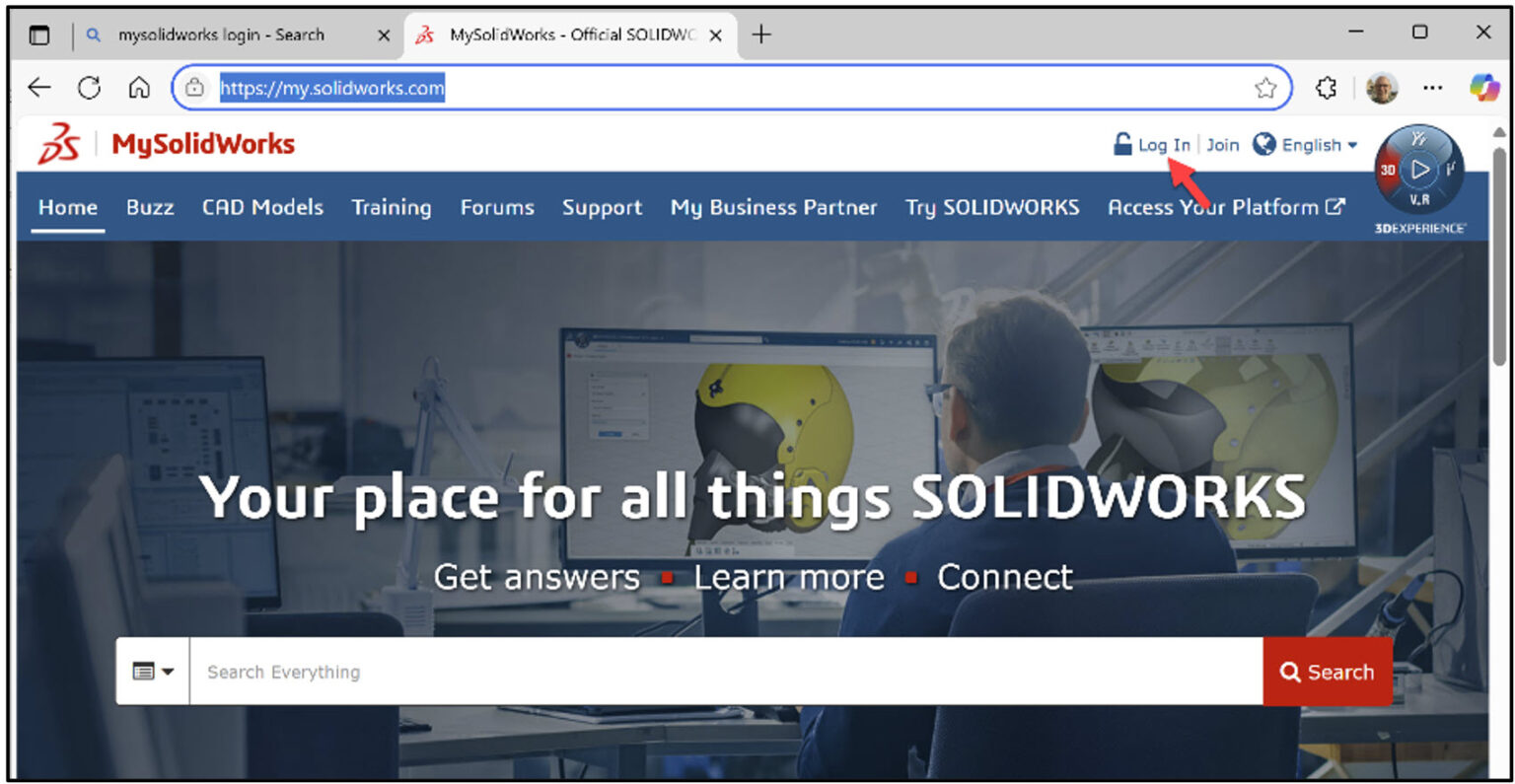The image size is (1515, 784).
Task: Add this page to browser favorites
Action: [1266, 87]
